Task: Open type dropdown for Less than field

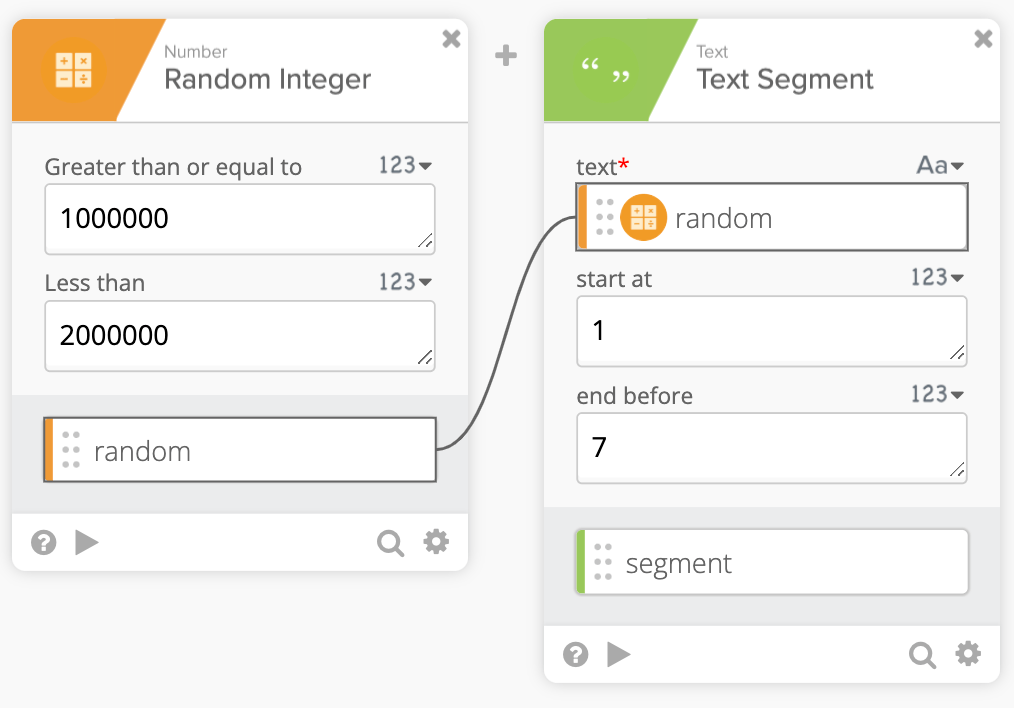Action: tap(405, 282)
